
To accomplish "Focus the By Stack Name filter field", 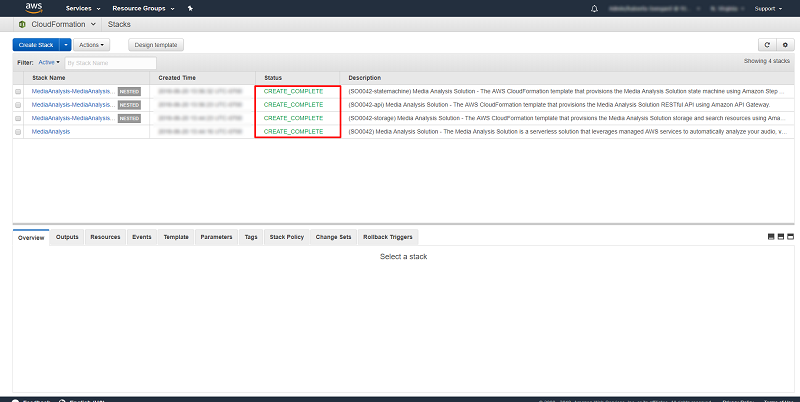I will click(x=110, y=63).
